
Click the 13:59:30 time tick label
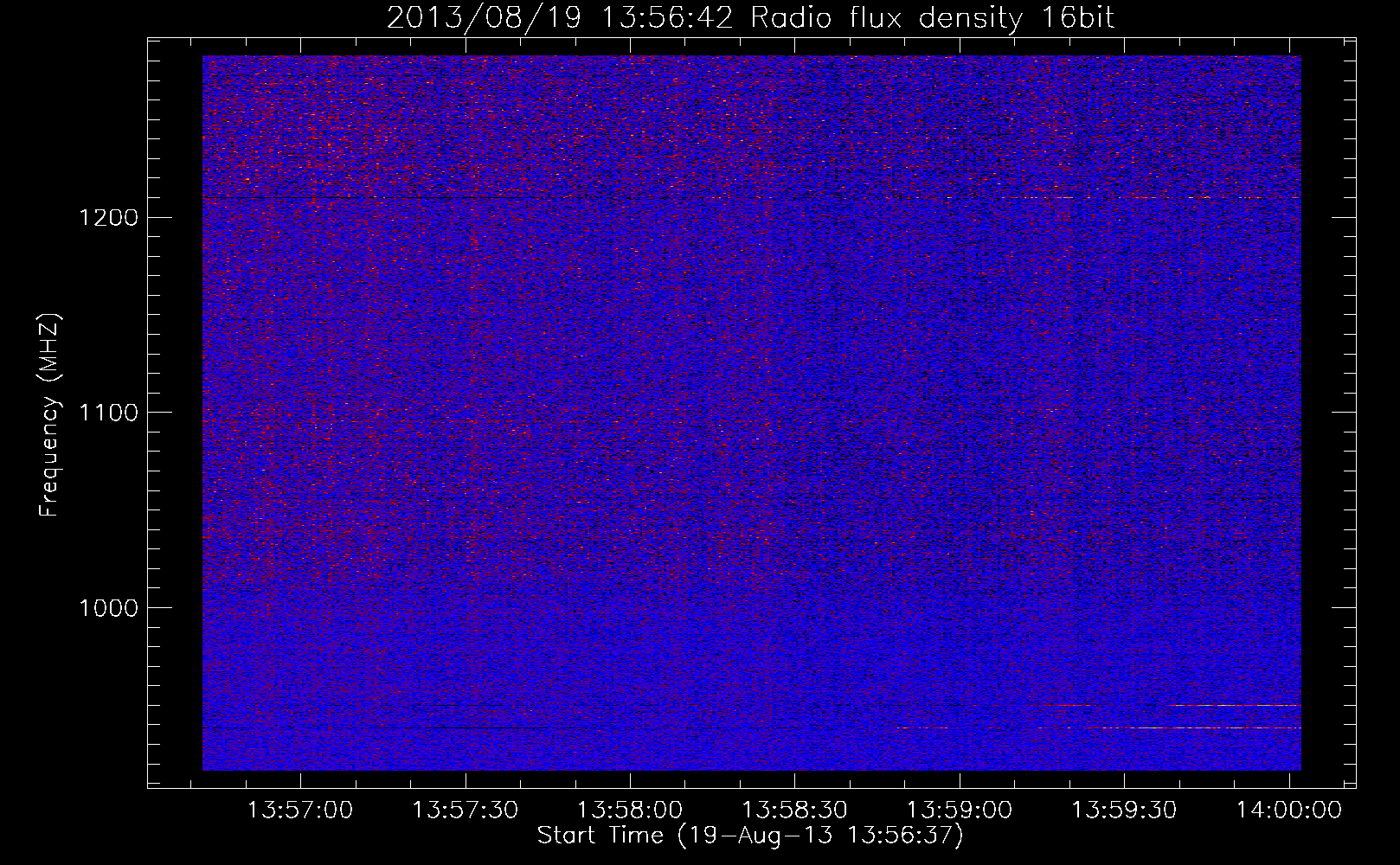tap(1125, 811)
